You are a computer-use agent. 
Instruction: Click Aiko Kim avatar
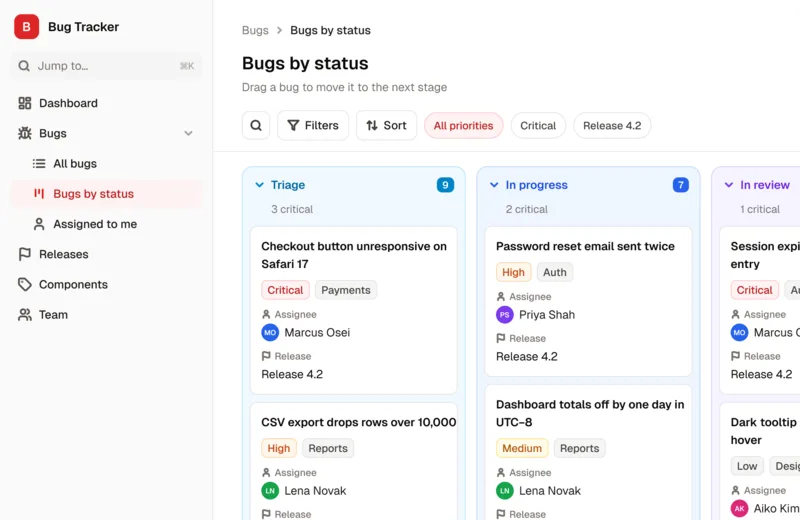coord(739,509)
